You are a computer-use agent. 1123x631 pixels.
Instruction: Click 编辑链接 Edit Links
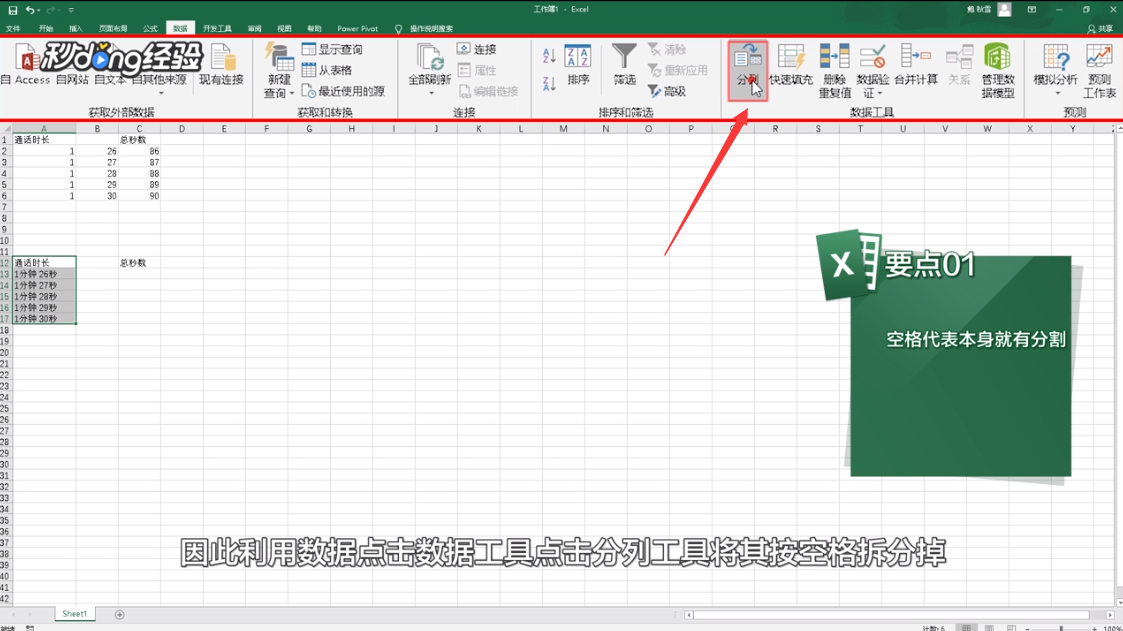(488, 91)
